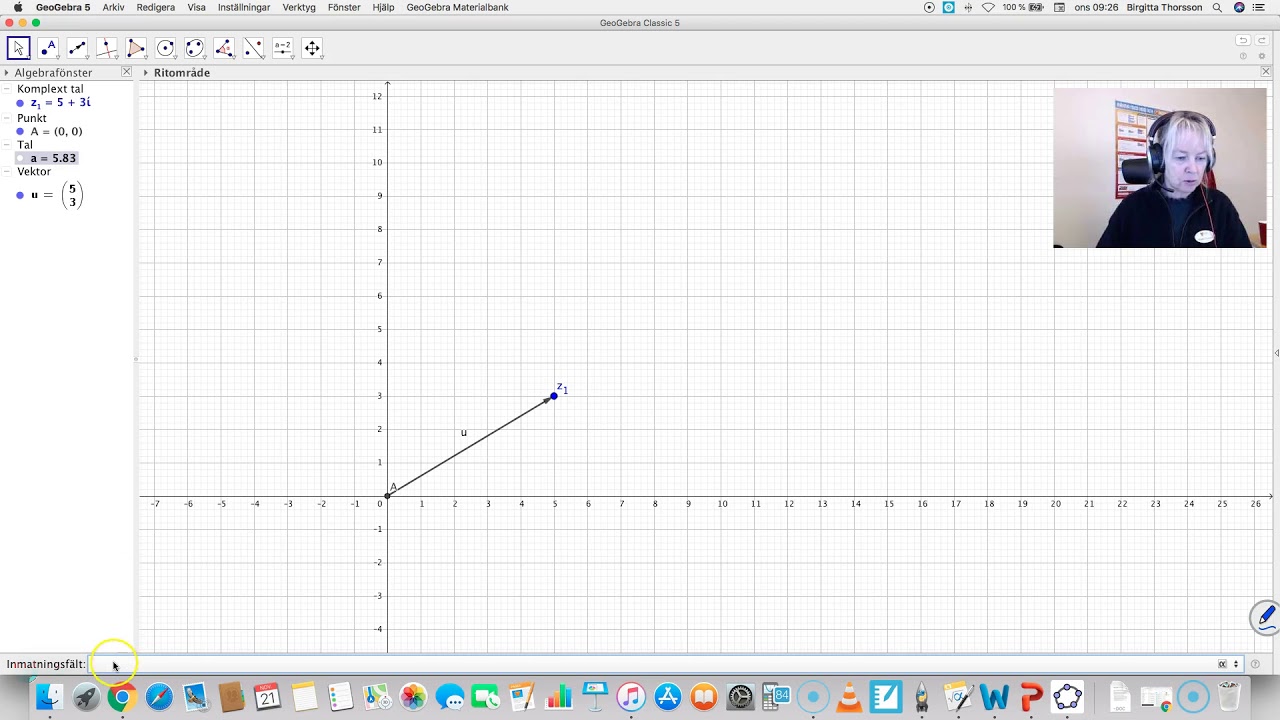Open the Arkiv menu
The height and width of the screenshot is (720, 1280).
[x=113, y=7]
